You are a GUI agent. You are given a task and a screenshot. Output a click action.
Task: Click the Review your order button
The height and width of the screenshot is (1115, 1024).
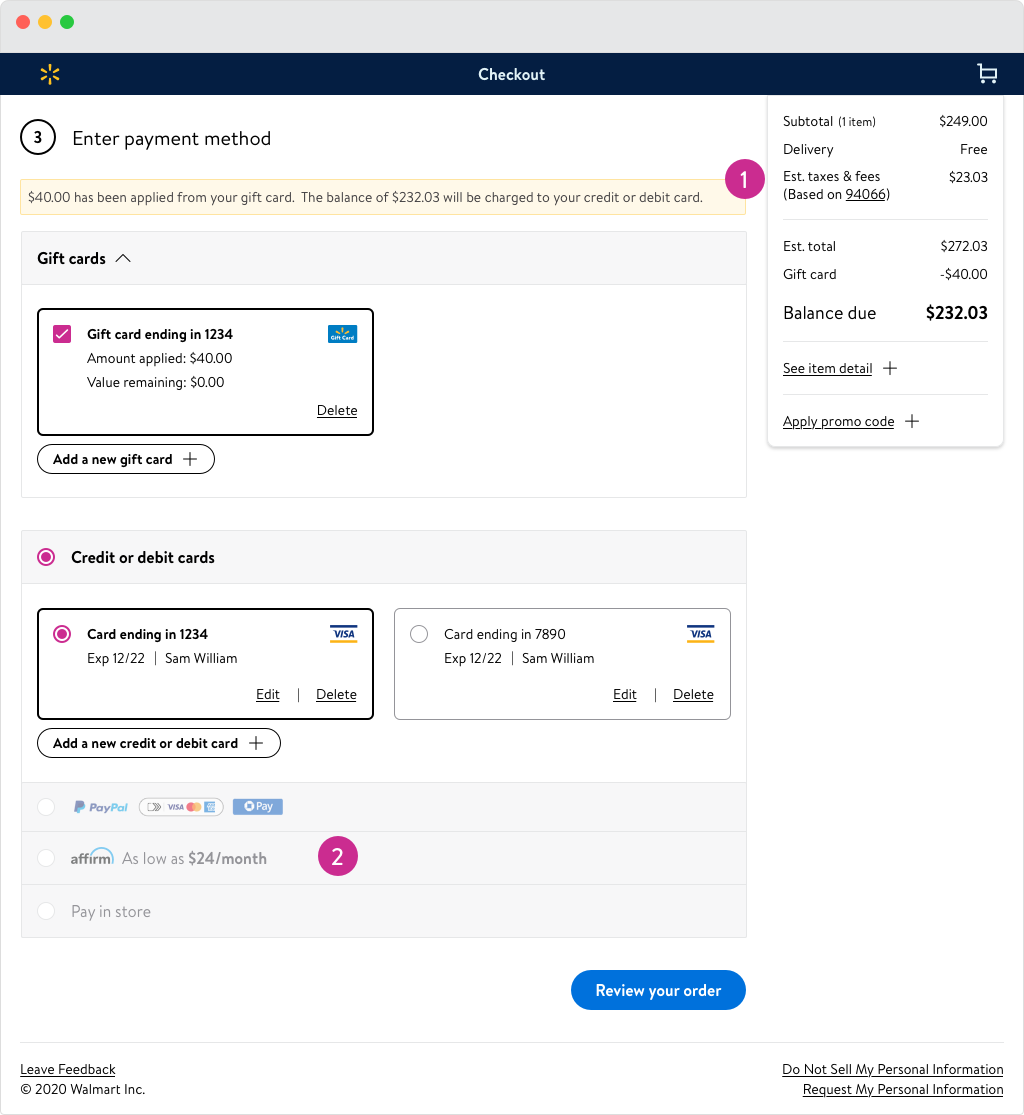tap(658, 990)
